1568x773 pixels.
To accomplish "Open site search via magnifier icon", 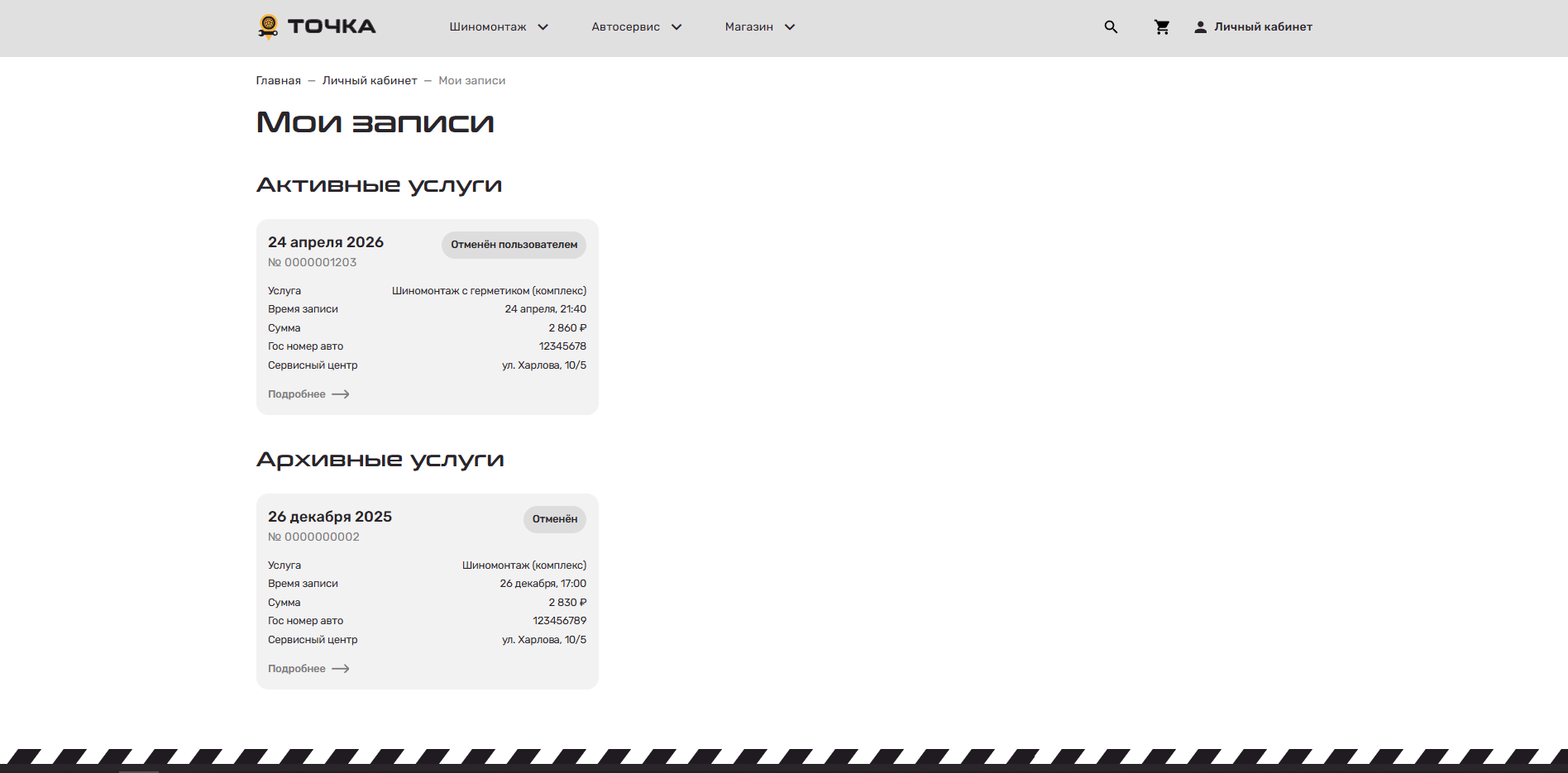I will click(x=1111, y=27).
